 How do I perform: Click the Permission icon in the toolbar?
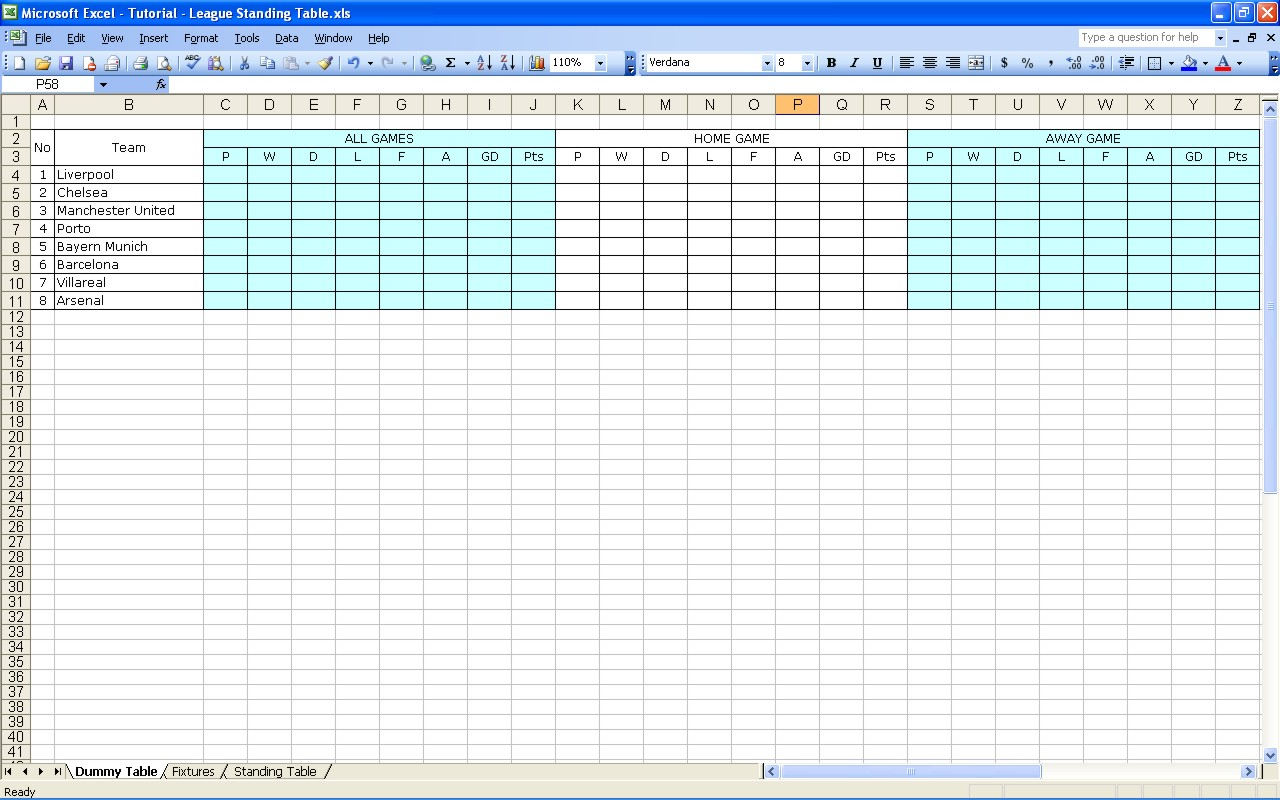[89, 63]
